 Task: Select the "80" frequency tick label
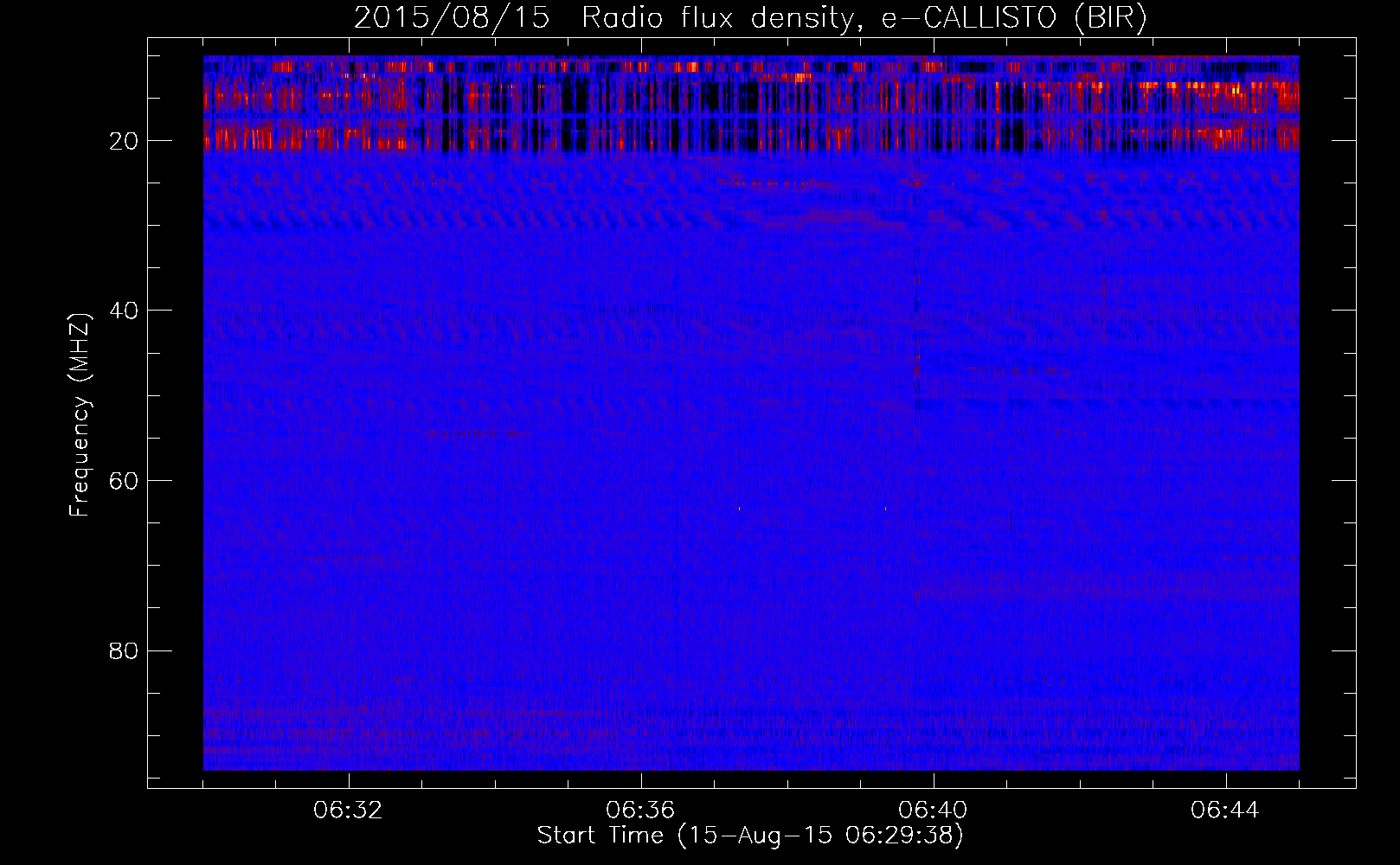click(125, 650)
